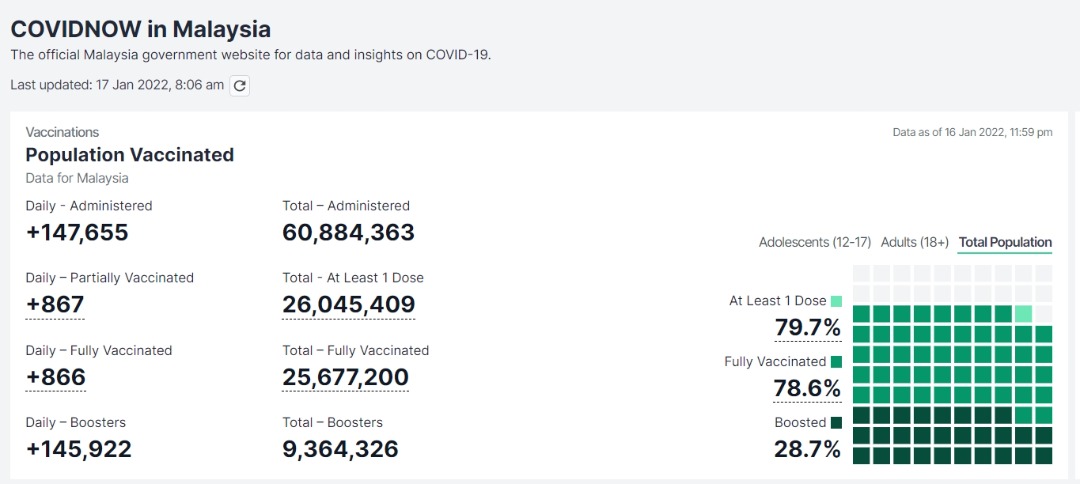Viewport: 1080px width, 484px height.
Task: Click the Daily – Partially Vaccinated label
Action: (x=110, y=277)
